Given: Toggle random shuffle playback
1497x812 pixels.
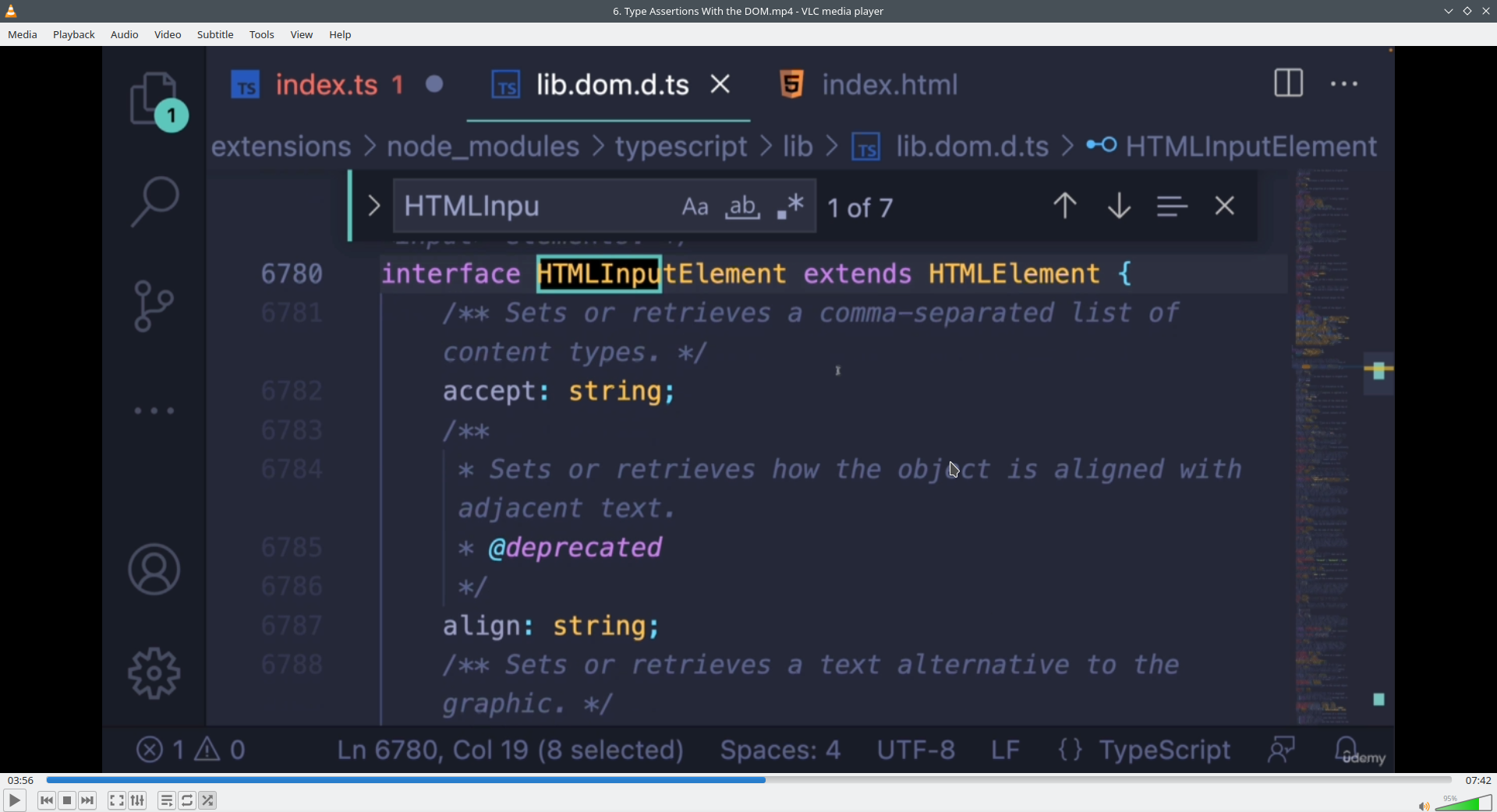Looking at the screenshot, I should tap(208, 800).
